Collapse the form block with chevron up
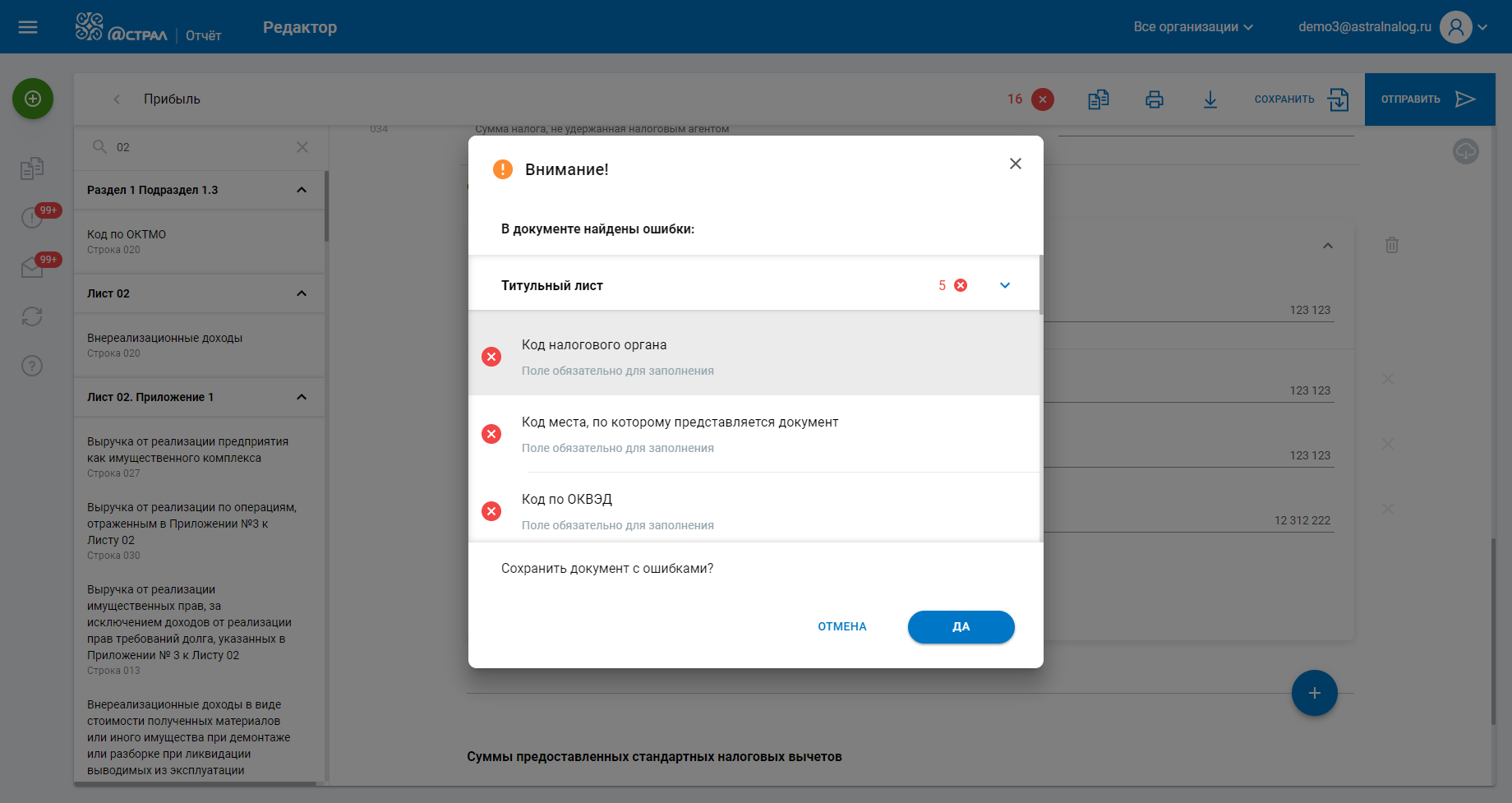This screenshot has width=1512, height=803. 1328,246
